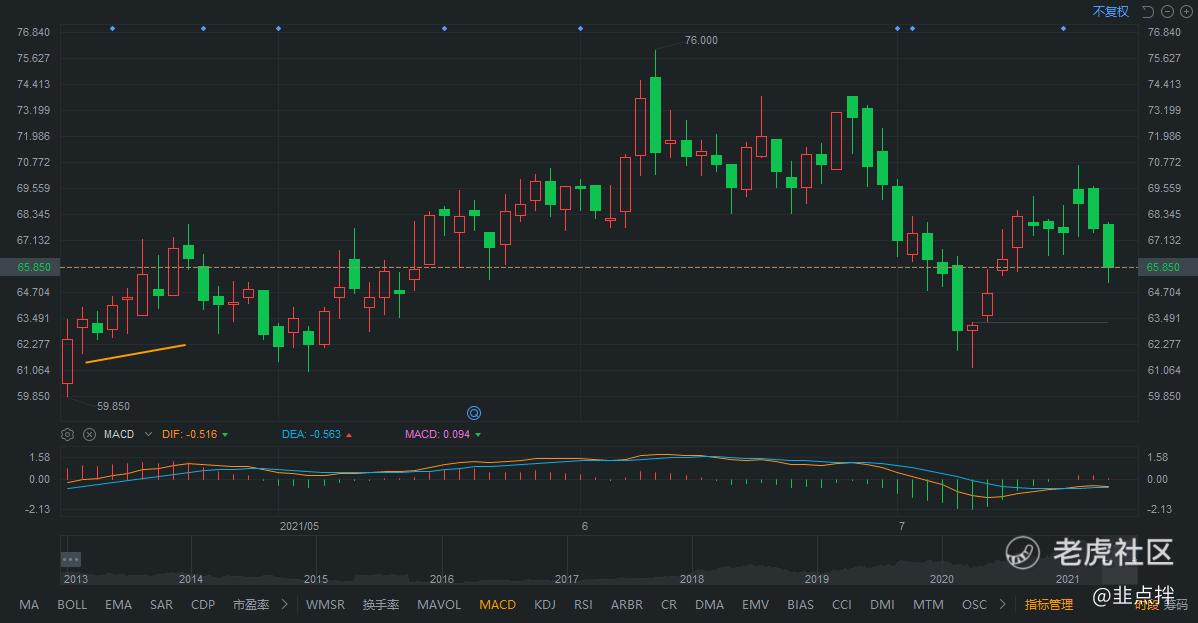Switch sub-chart to WMSR

tap(325, 605)
